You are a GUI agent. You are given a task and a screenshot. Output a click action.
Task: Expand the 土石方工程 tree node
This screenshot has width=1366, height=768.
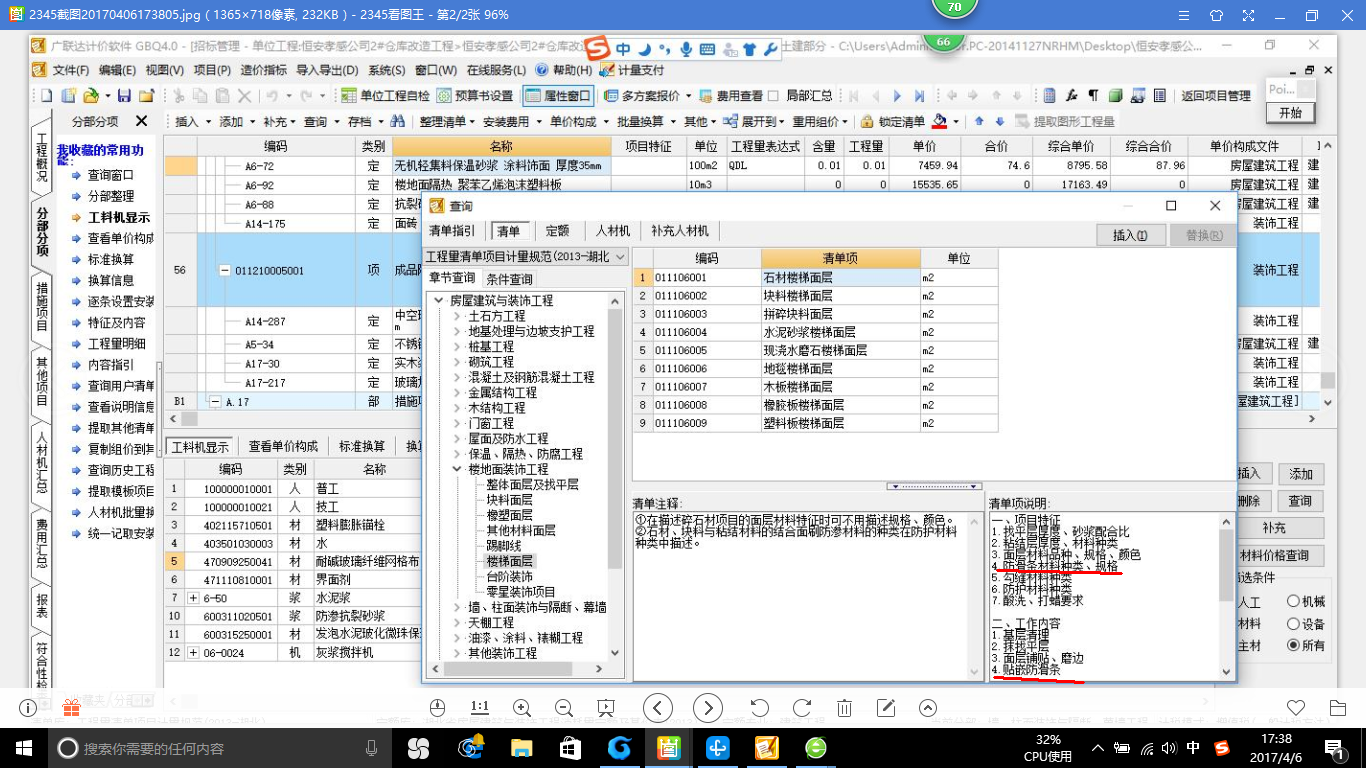point(456,316)
